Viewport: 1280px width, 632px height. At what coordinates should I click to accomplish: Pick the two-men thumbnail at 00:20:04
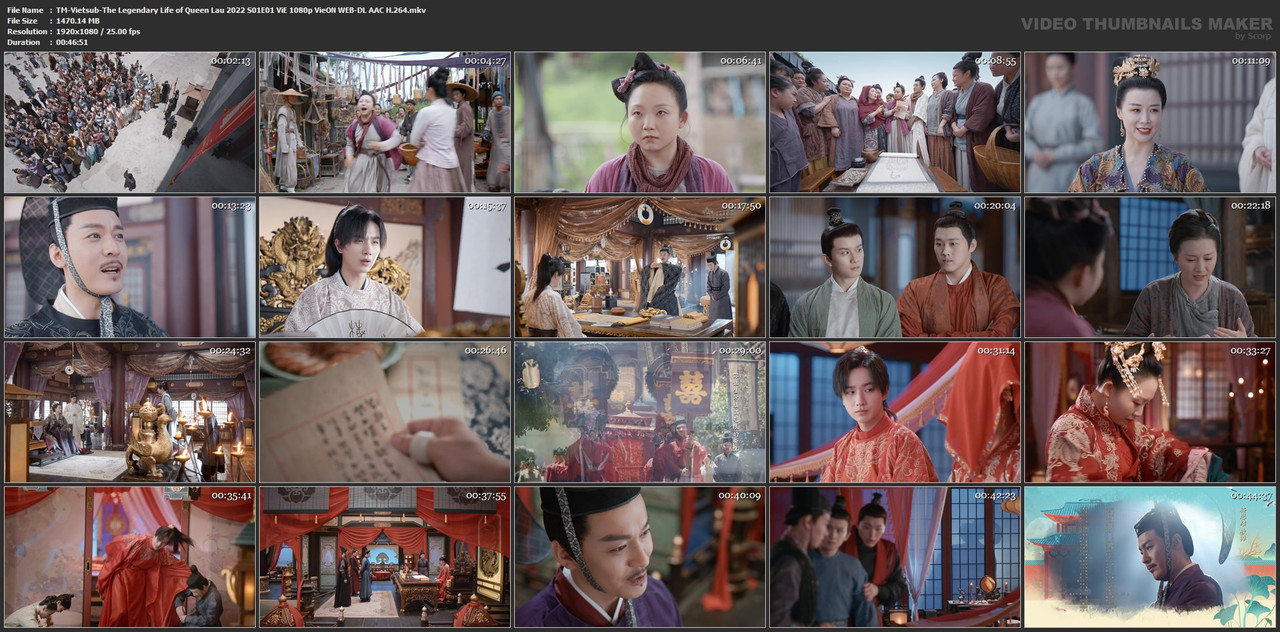(895, 267)
